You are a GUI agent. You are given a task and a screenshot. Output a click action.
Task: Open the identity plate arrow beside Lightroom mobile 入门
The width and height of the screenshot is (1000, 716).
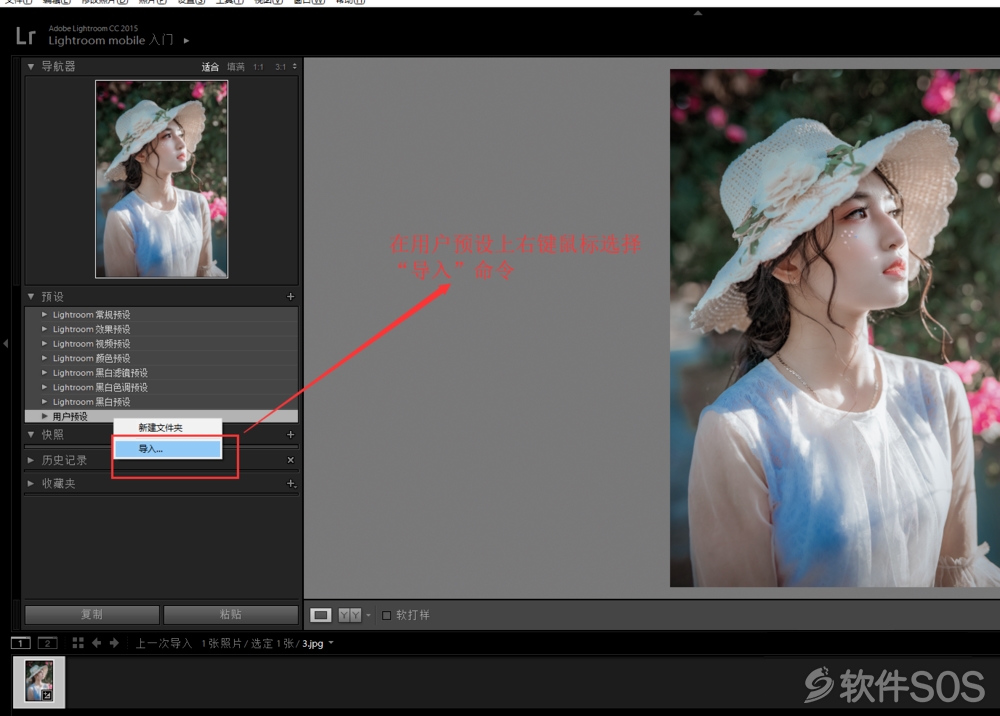point(186,40)
